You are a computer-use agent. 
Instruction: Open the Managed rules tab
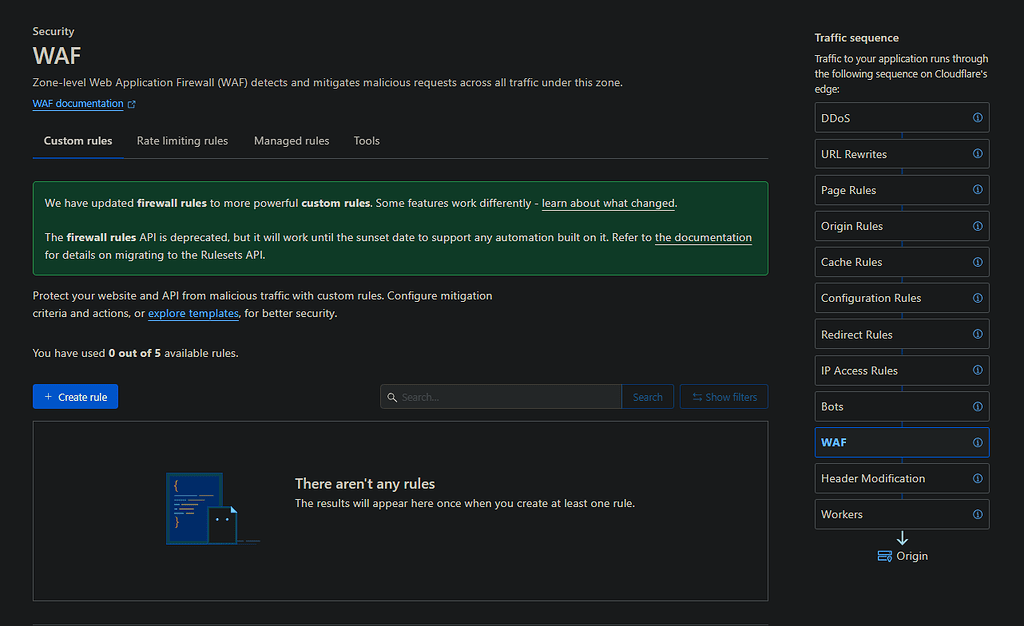291,141
